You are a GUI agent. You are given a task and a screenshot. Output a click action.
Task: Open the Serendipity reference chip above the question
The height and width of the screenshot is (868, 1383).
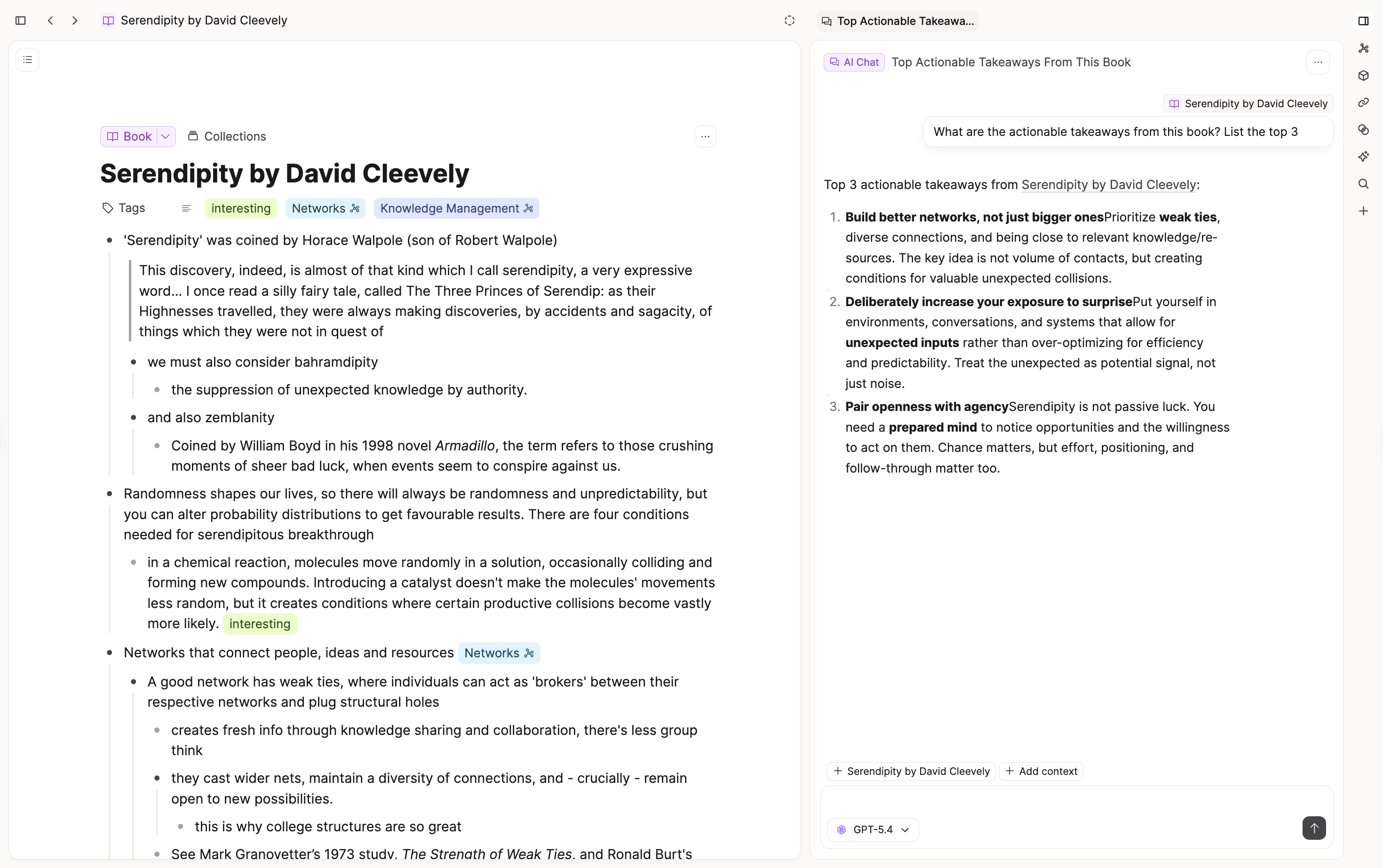[x=1248, y=103]
